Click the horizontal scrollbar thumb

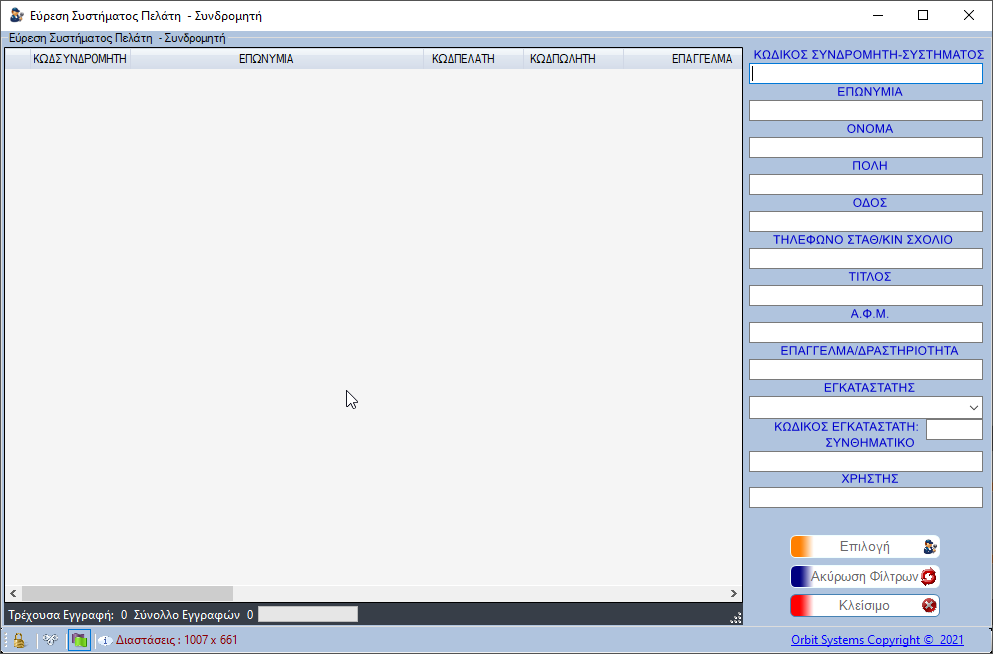point(127,593)
